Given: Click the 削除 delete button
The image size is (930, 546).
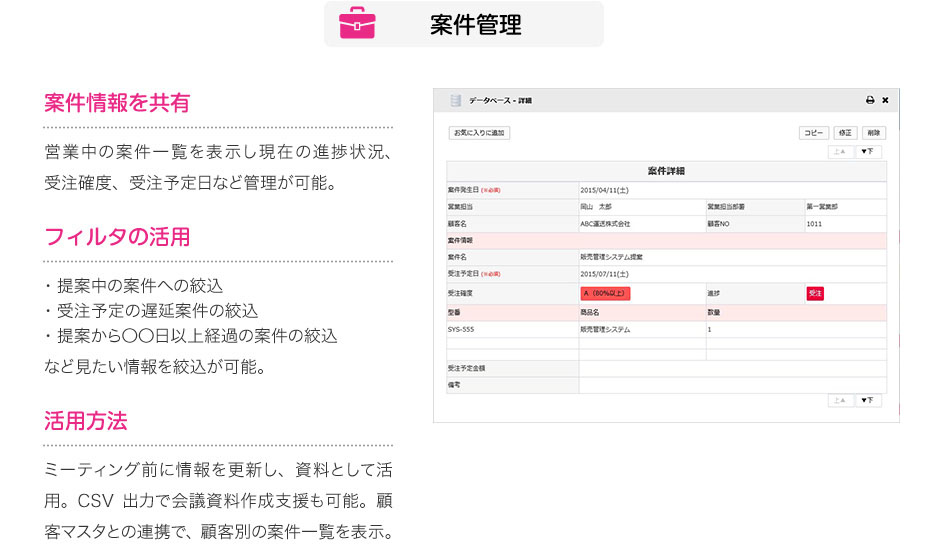Looking at the screenshot, I should tap(873, 133).
